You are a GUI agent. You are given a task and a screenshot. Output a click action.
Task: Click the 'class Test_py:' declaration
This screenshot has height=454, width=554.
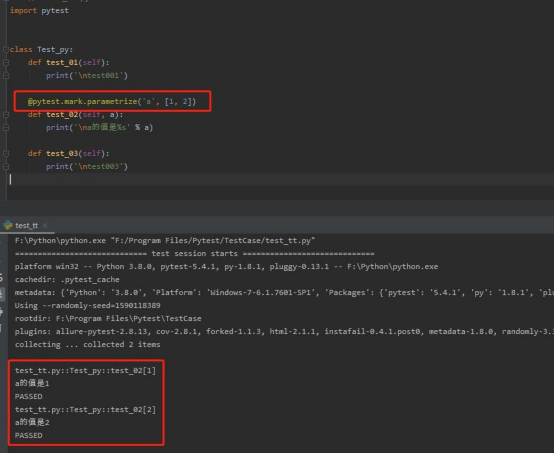(x=41, y=49)
